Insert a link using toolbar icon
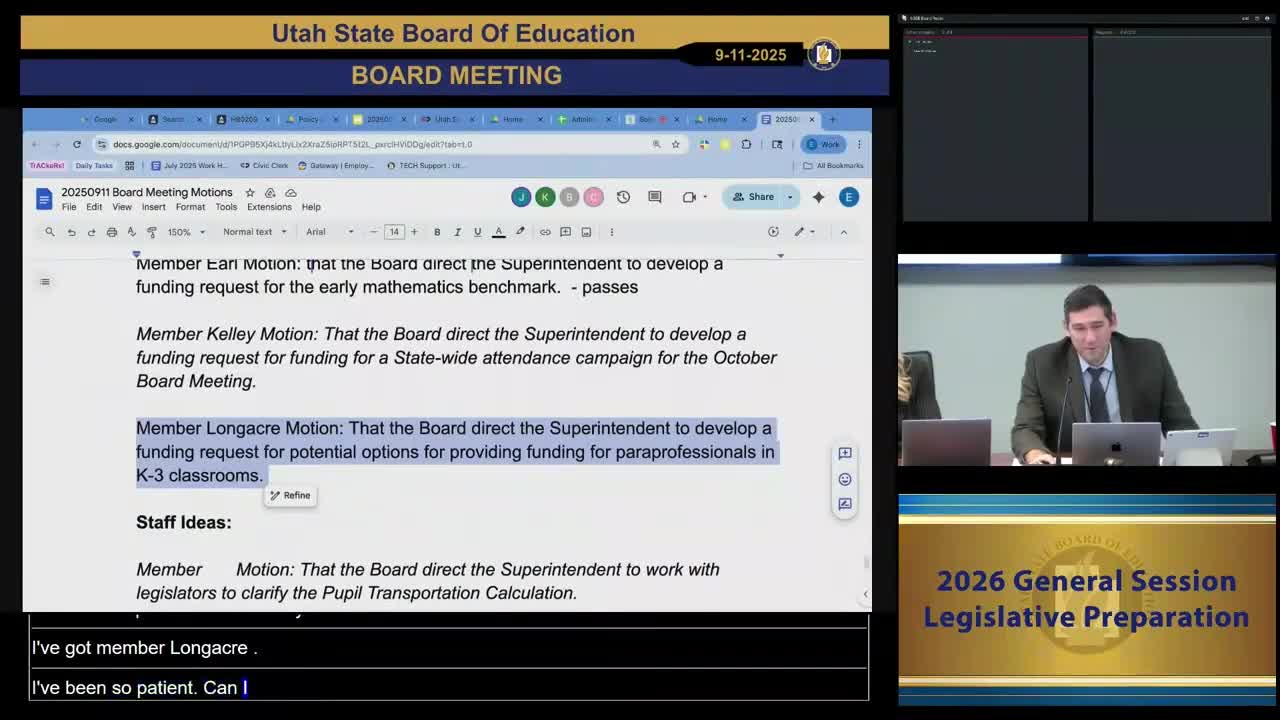The image size is (1280, 720). tap(545, 231)
